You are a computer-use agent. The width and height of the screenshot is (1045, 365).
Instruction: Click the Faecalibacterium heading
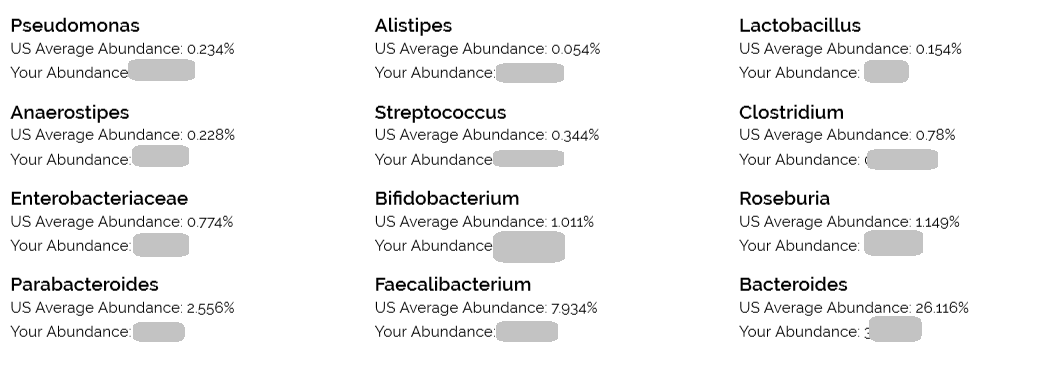[x=453, y=284]
